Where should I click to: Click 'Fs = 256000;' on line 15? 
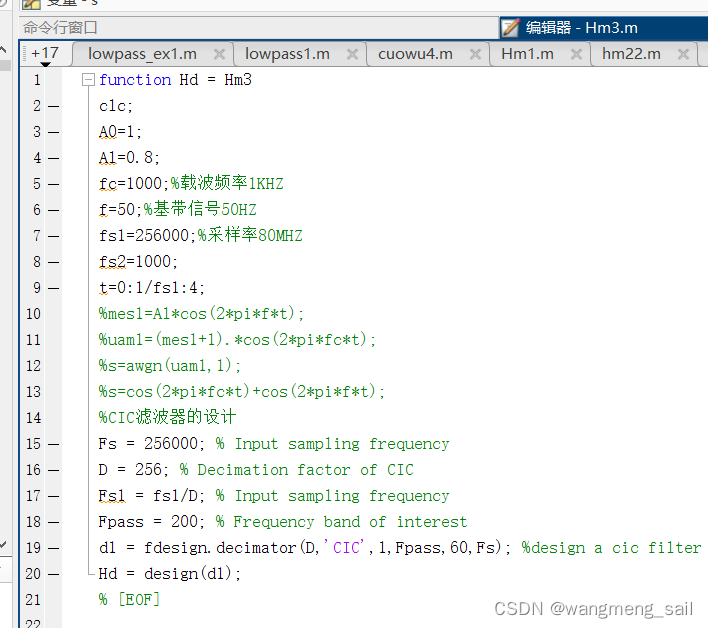pos(152,444)
